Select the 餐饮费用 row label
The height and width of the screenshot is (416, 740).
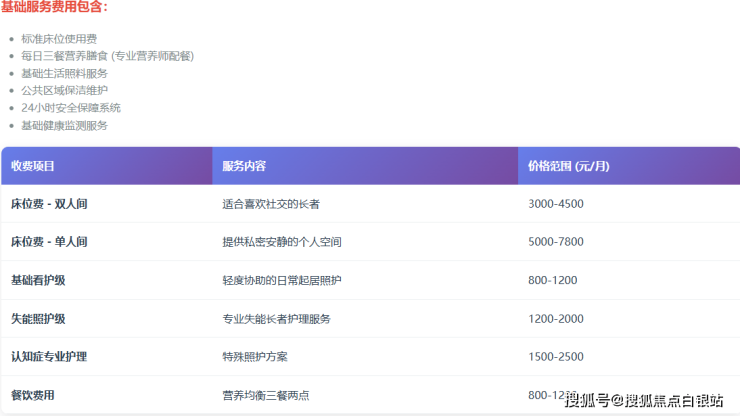pos(33,395)
